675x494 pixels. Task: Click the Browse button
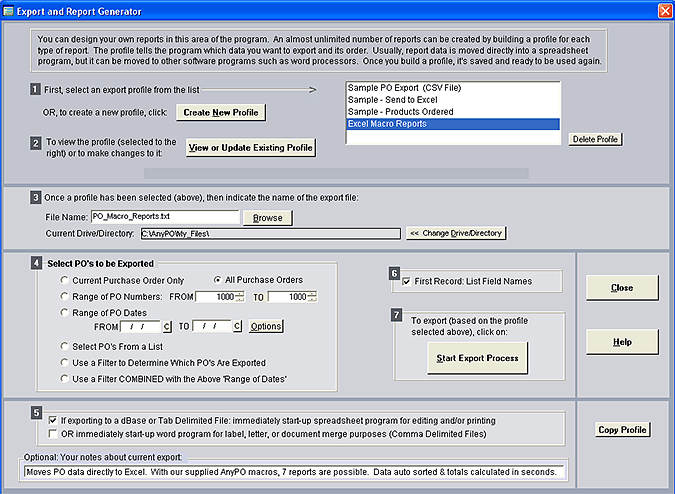pyautogui.click(x=267, y=218)
